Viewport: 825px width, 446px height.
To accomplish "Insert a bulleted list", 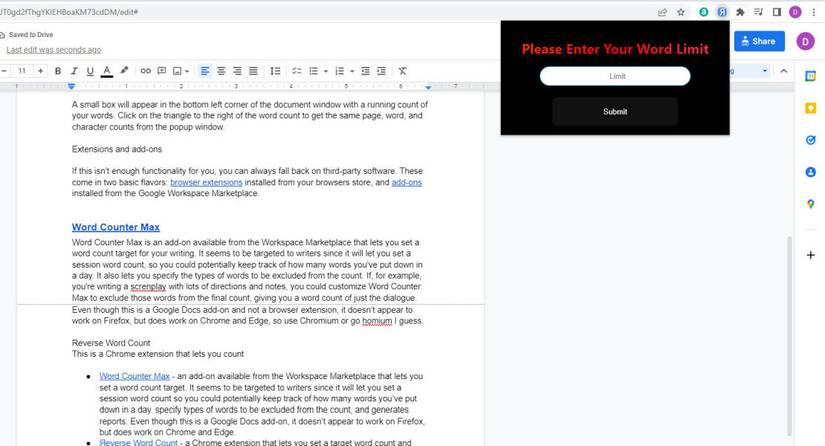I will tap(314, 71).
